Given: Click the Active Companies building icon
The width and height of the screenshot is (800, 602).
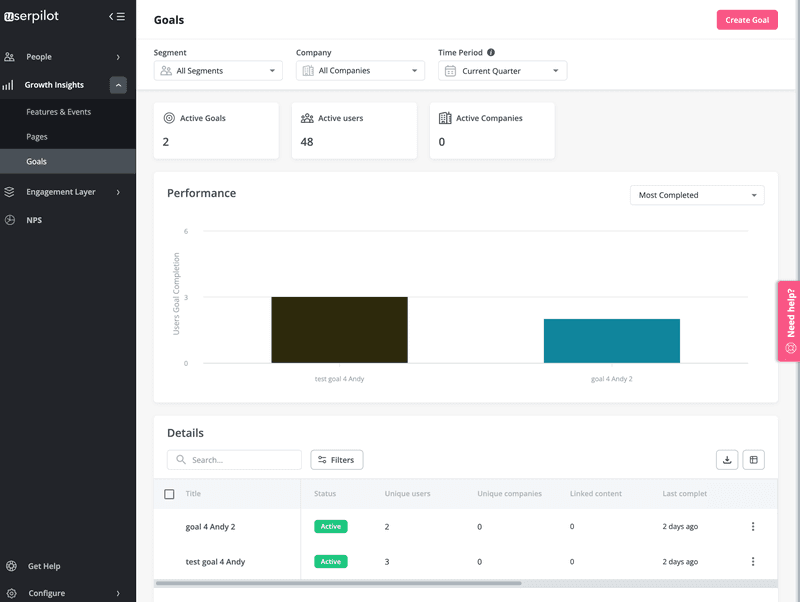Looking at the screenshot, I should [445, 117].
